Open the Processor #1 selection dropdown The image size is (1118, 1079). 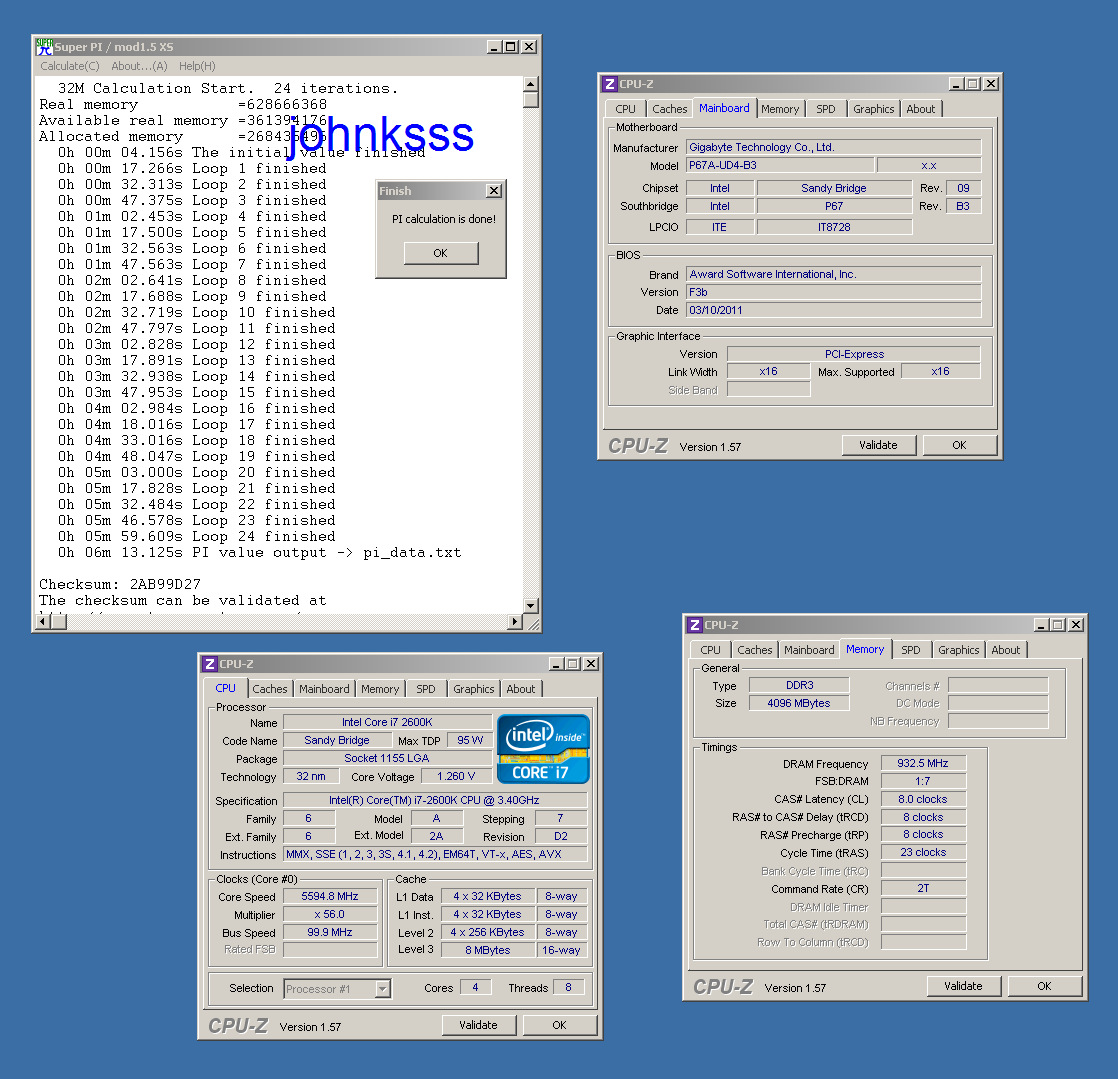pos(383,989)
